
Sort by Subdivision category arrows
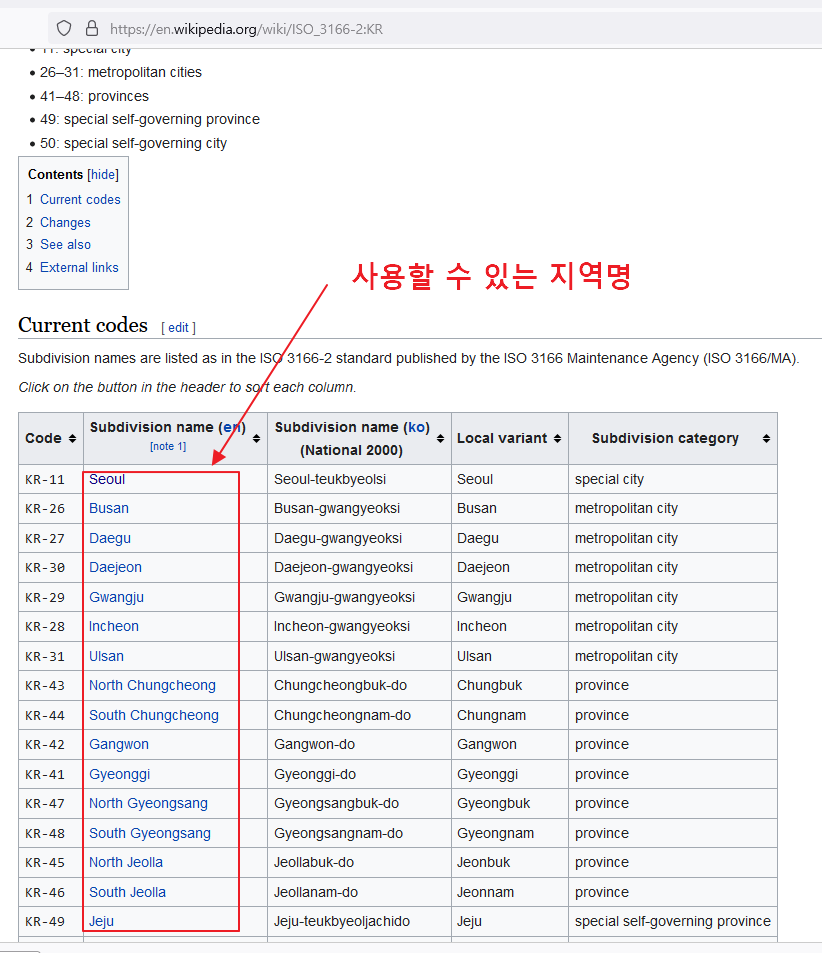click(x=767, y=439)
